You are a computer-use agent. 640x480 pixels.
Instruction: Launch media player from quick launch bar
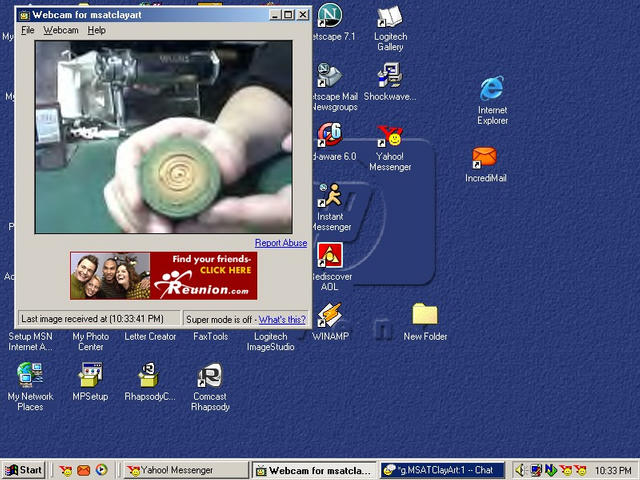coord(102,471)
